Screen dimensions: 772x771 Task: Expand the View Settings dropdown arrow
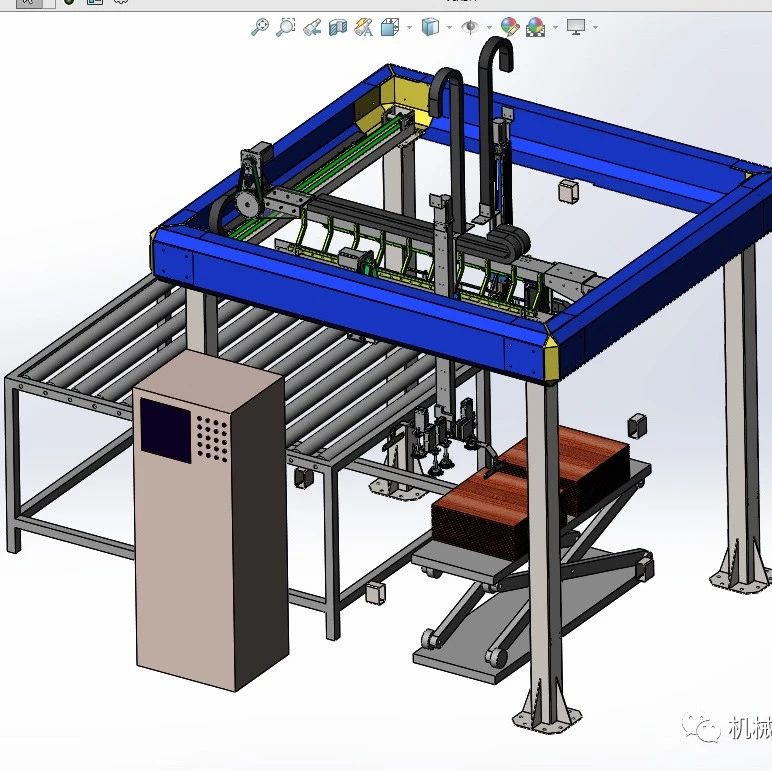point(596,28)
